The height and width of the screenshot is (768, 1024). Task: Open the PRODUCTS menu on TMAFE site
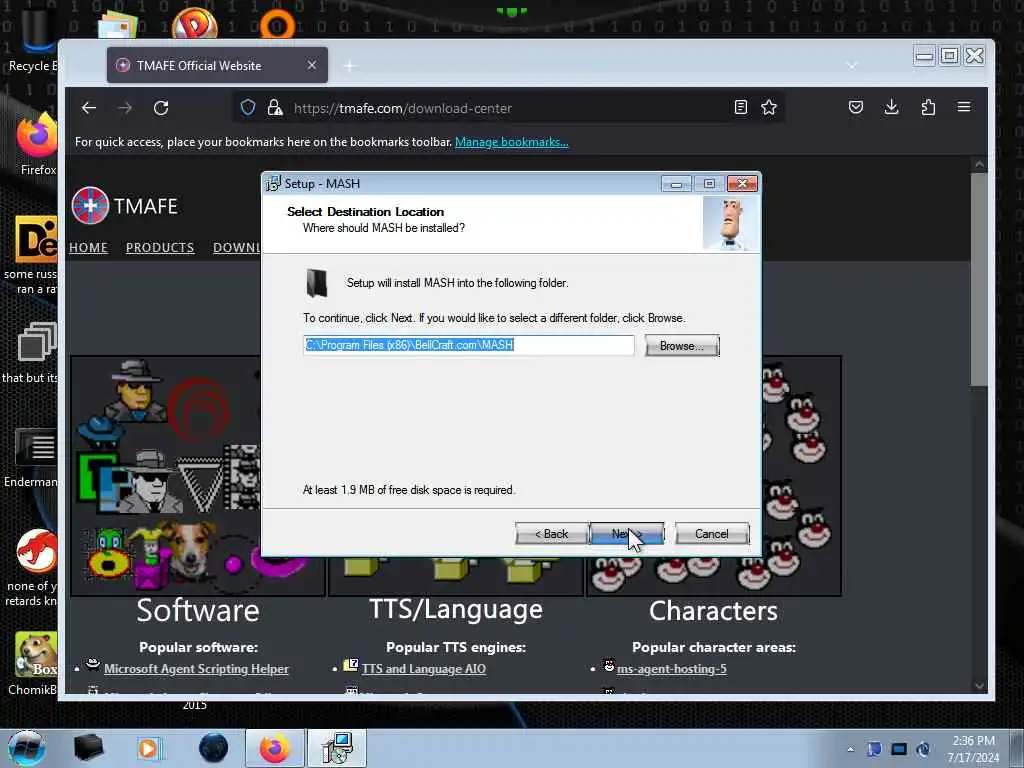[x=160, y=248]
